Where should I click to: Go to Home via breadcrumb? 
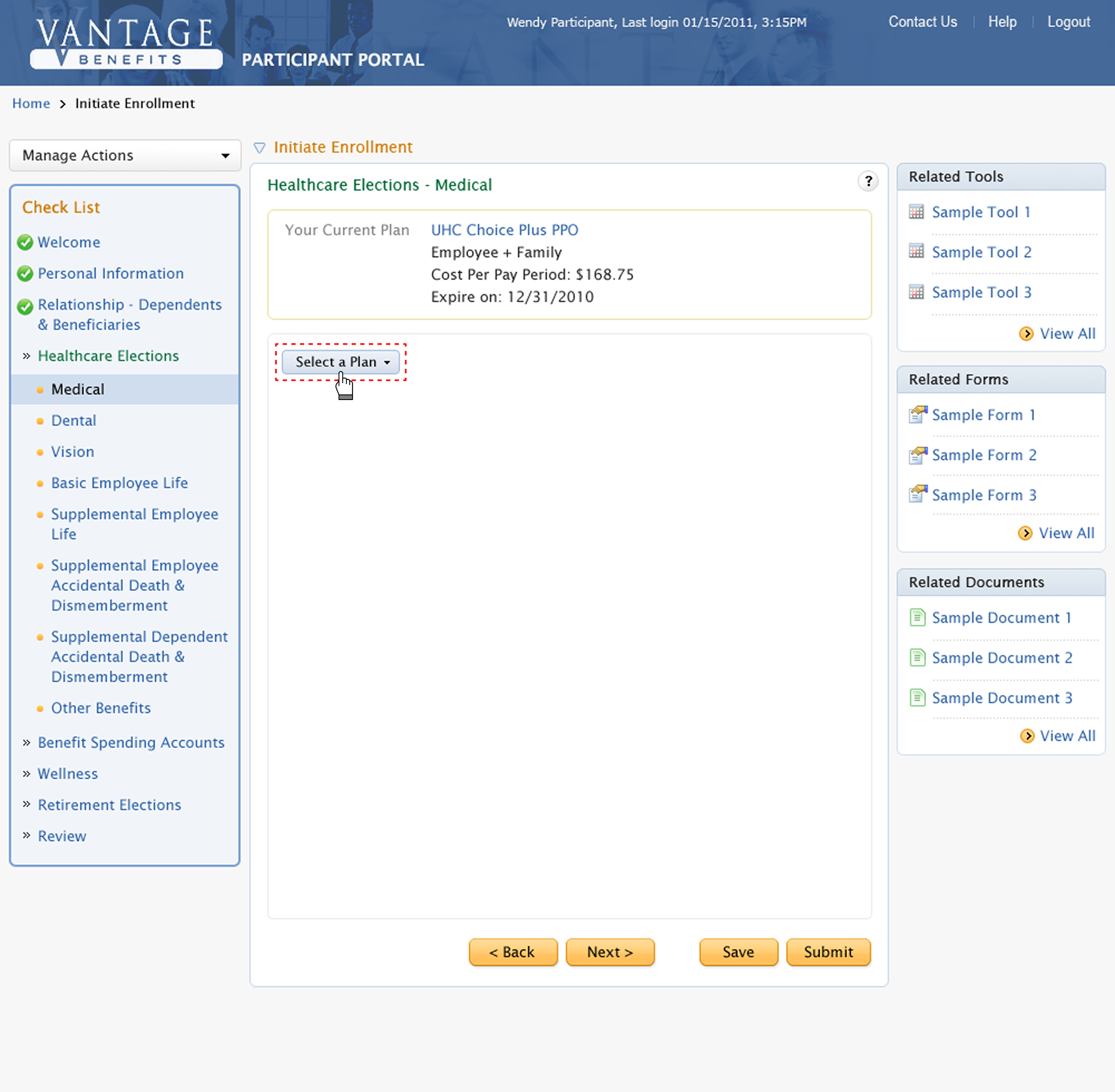(31, 103)
